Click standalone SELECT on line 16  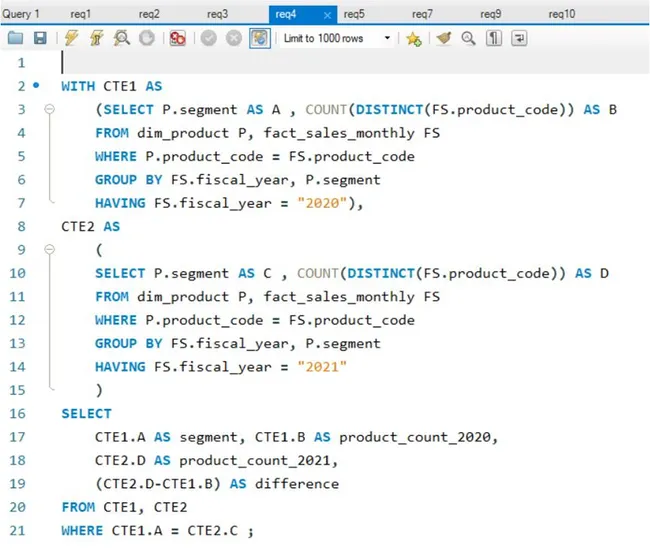pyautogui.click(x=87, y=414)
